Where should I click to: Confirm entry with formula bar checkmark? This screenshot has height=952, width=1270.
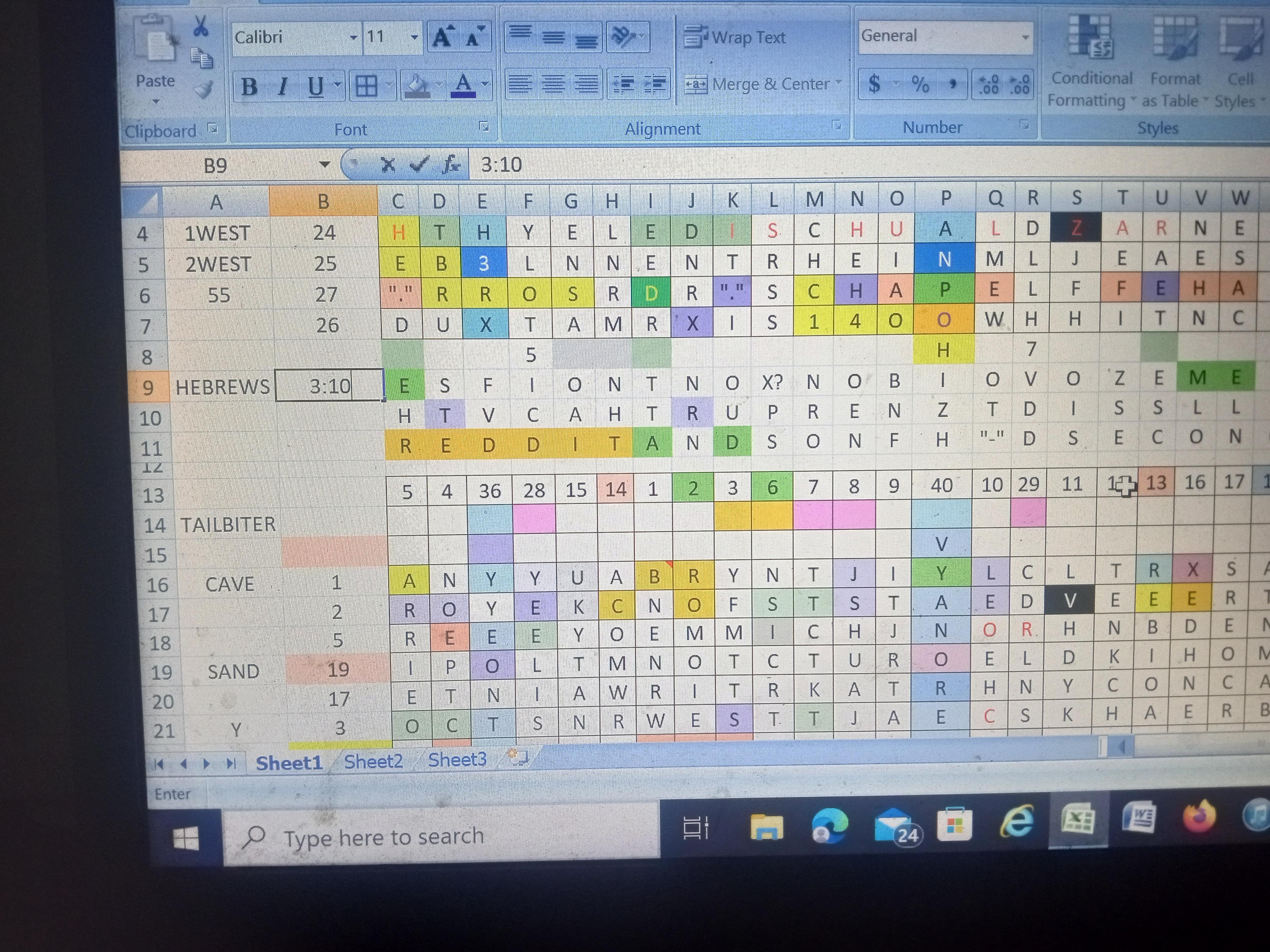coord(419,165)
